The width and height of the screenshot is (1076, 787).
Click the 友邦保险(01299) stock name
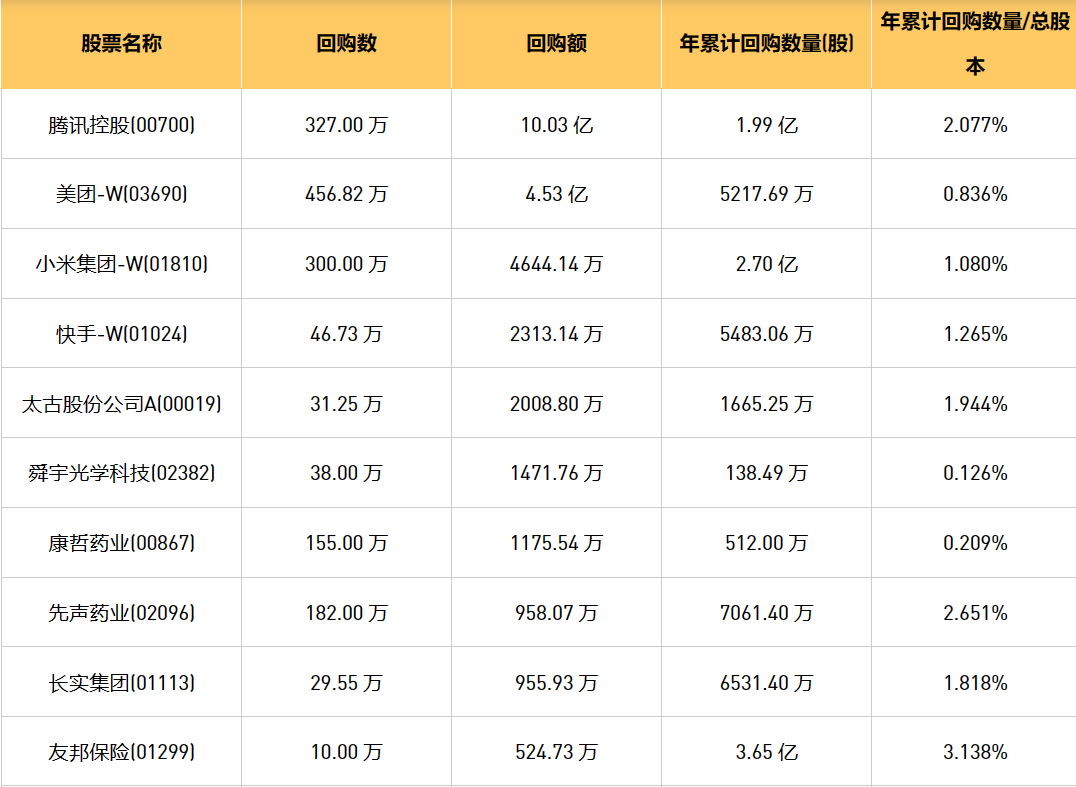click(121, 752)
